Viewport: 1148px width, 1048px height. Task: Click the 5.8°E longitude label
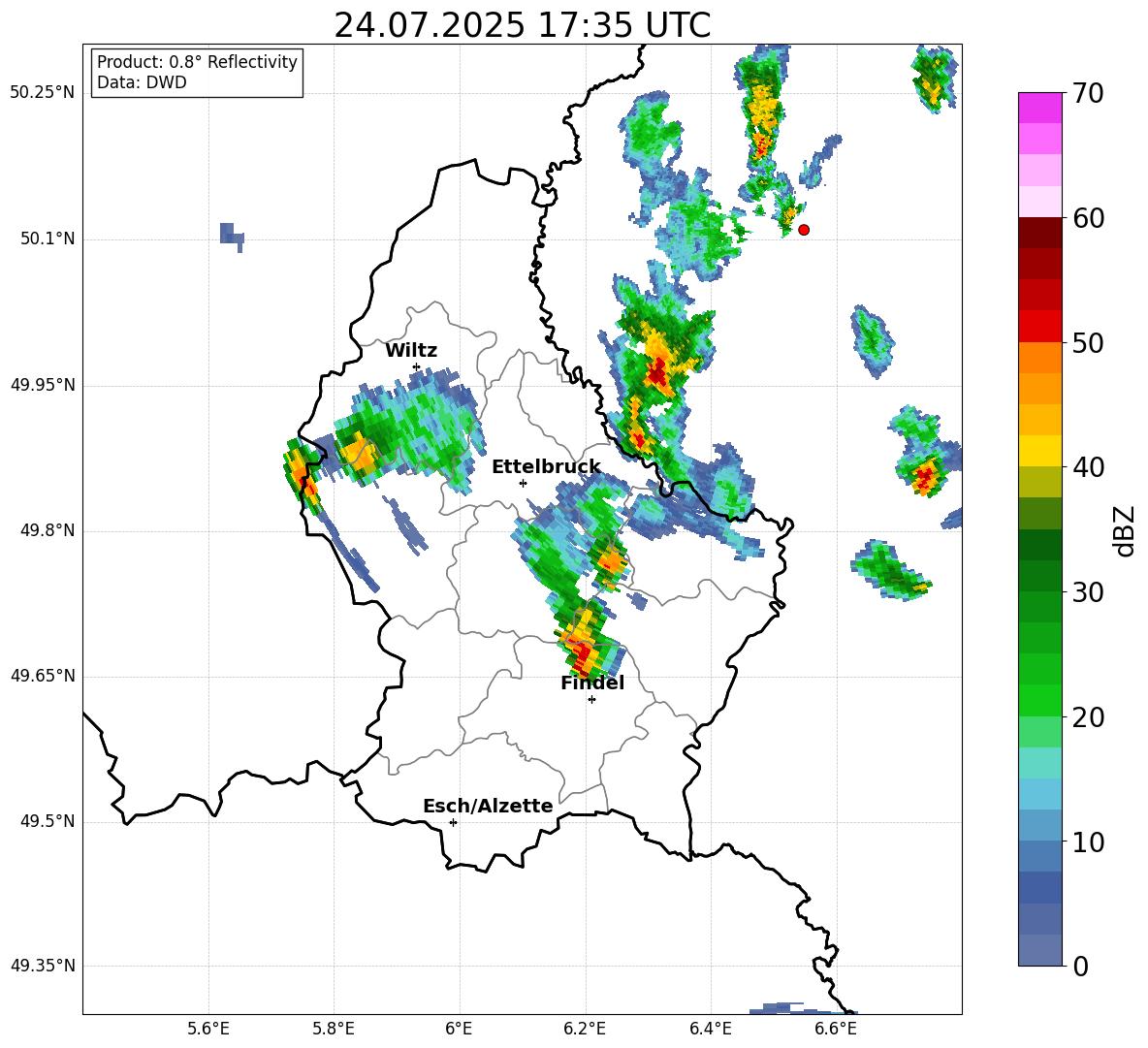(x=334, y=1029)
